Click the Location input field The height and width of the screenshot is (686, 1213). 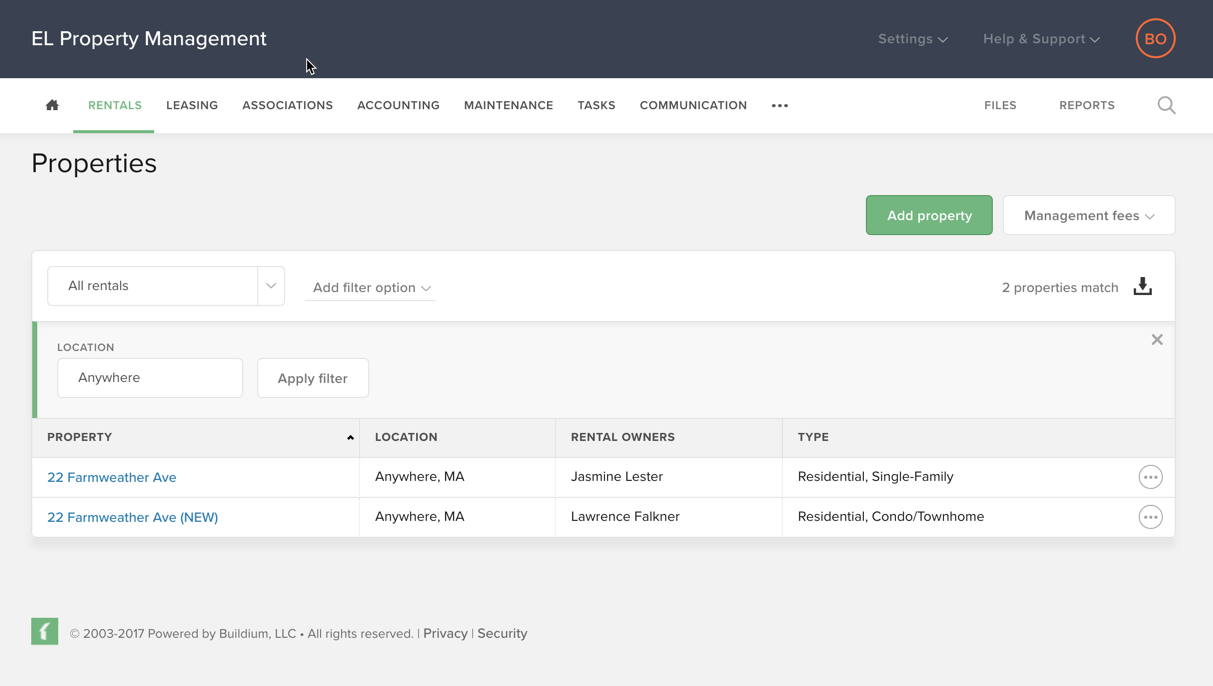point(150,378)
